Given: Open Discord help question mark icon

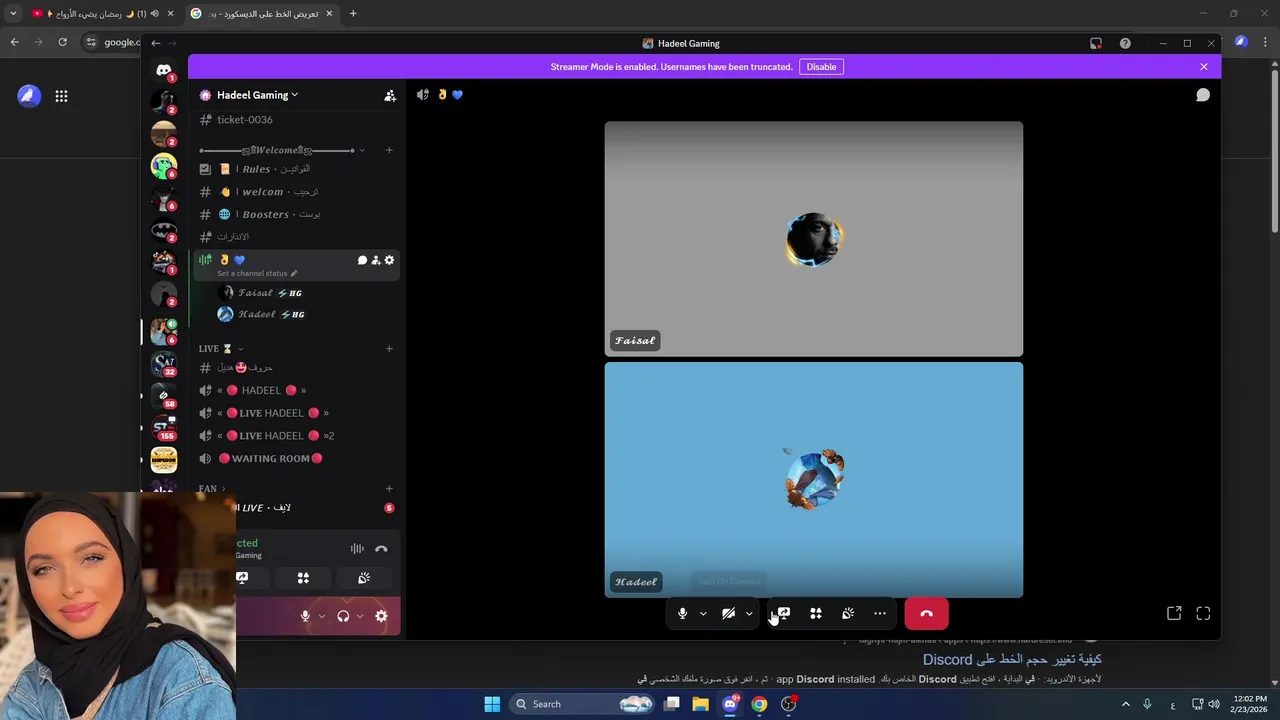Looking at the screenshot, I should click(x=1125, y=43).
